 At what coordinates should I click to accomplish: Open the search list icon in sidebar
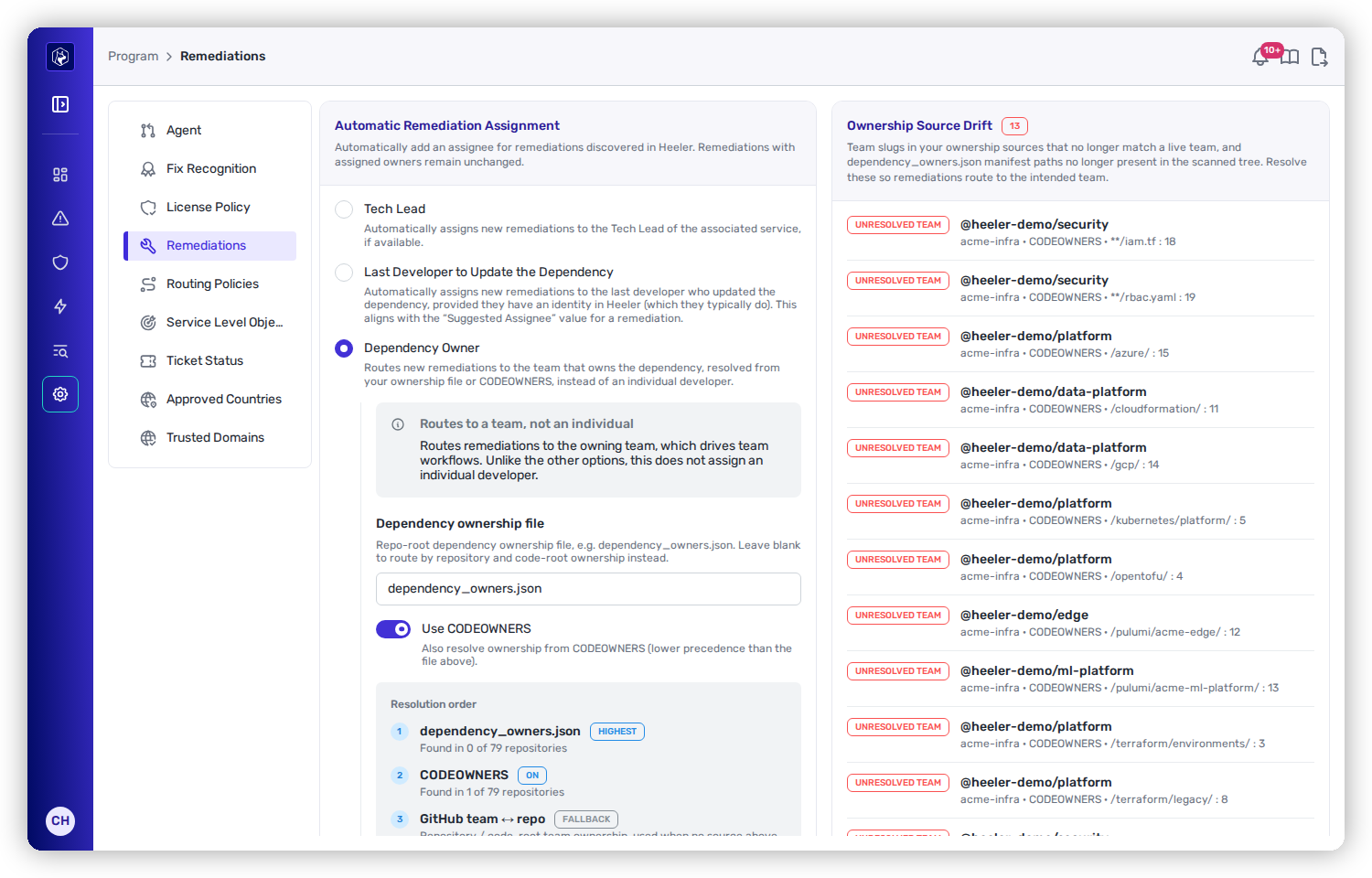pos(60,350)
